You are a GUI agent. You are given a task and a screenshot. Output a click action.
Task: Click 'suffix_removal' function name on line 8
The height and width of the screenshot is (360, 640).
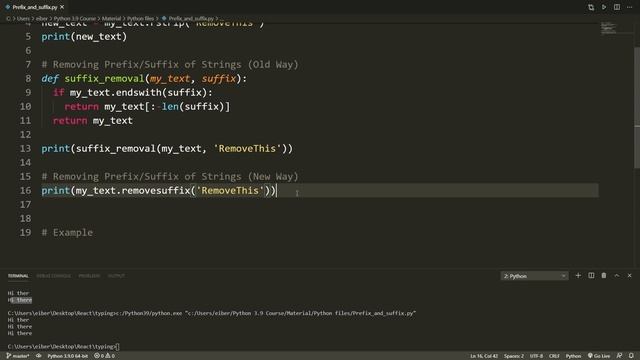pos(104,78)
